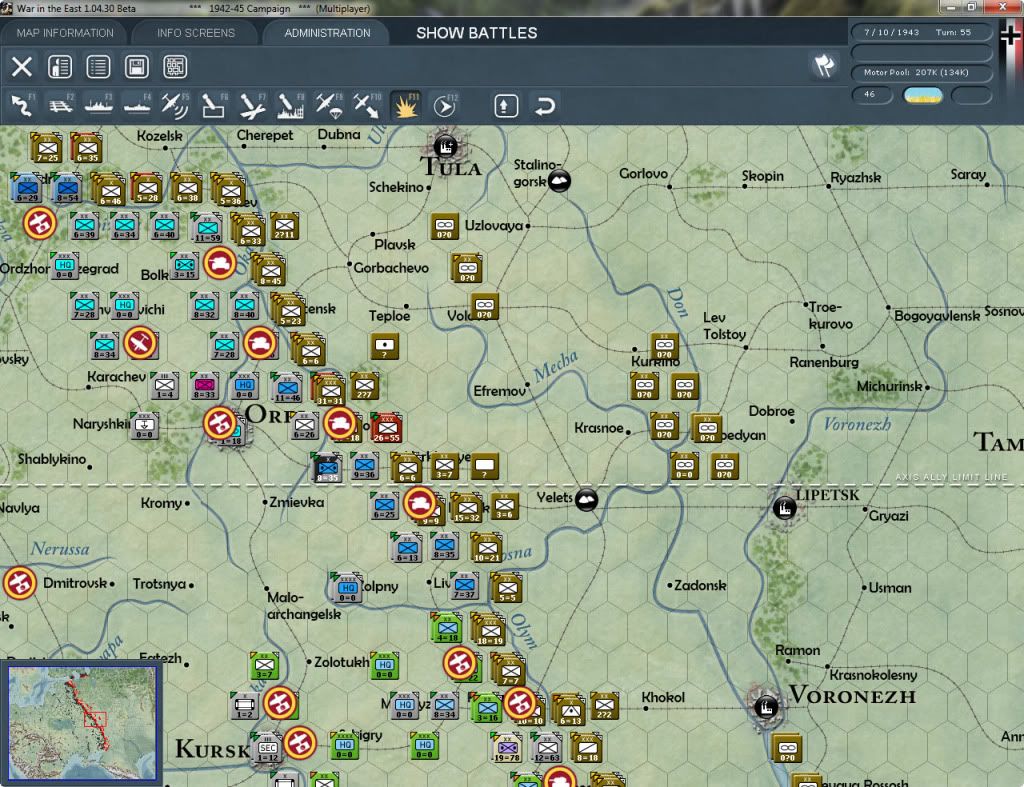This screenshot has width=1024, height=787.
Task: Select Amphibious transport mode (F4)
Action: coord(137,106)
